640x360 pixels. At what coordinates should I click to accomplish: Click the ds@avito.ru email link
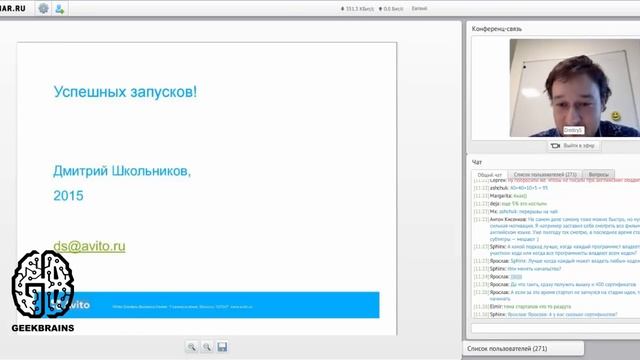89,246
